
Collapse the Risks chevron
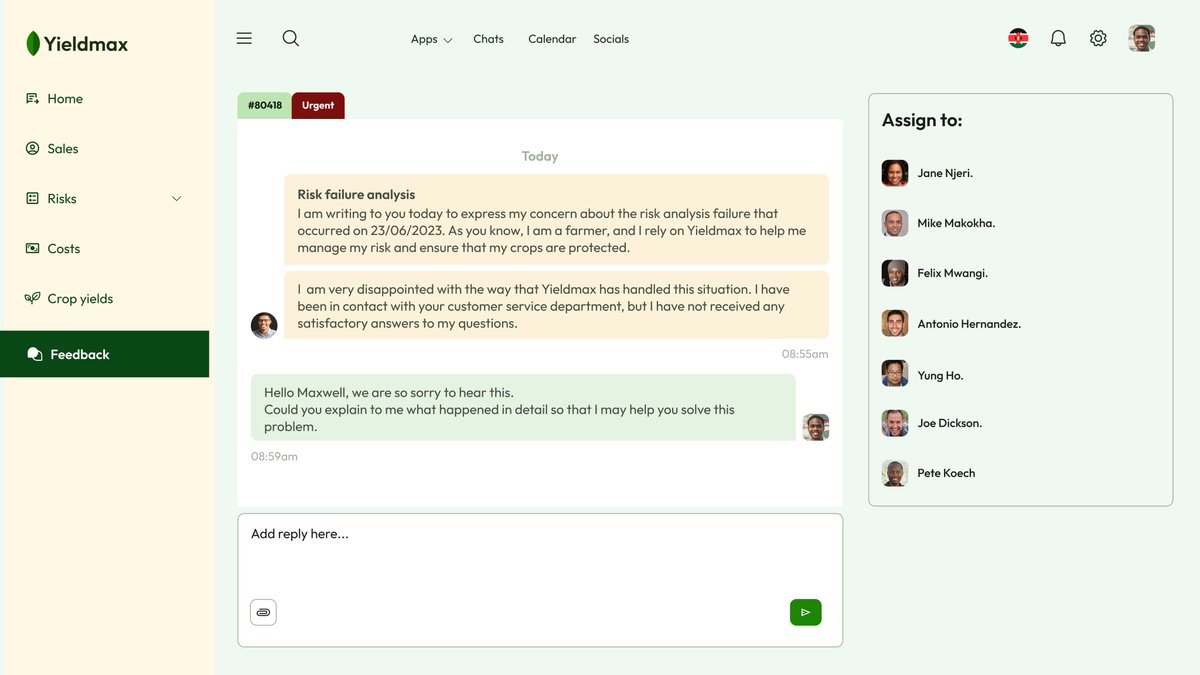pos(176,198)
